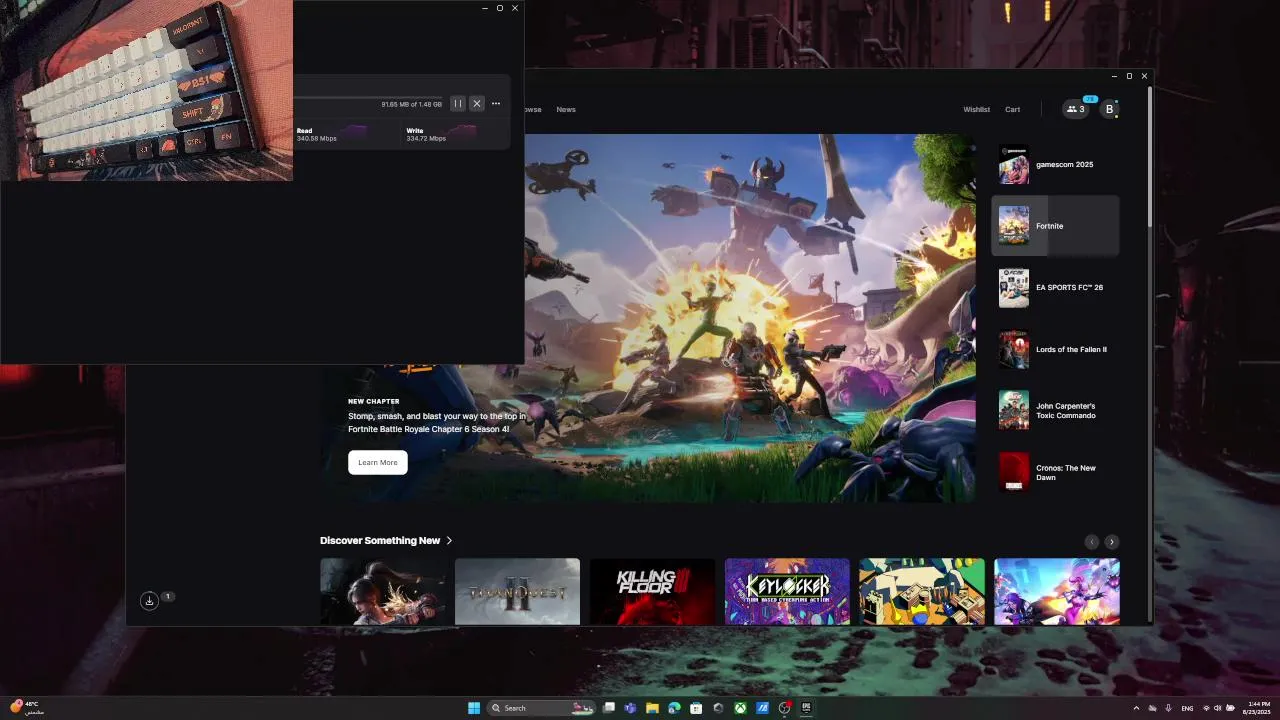
Task: Open Microsoft Store from the taskbar
Action: 696,708
